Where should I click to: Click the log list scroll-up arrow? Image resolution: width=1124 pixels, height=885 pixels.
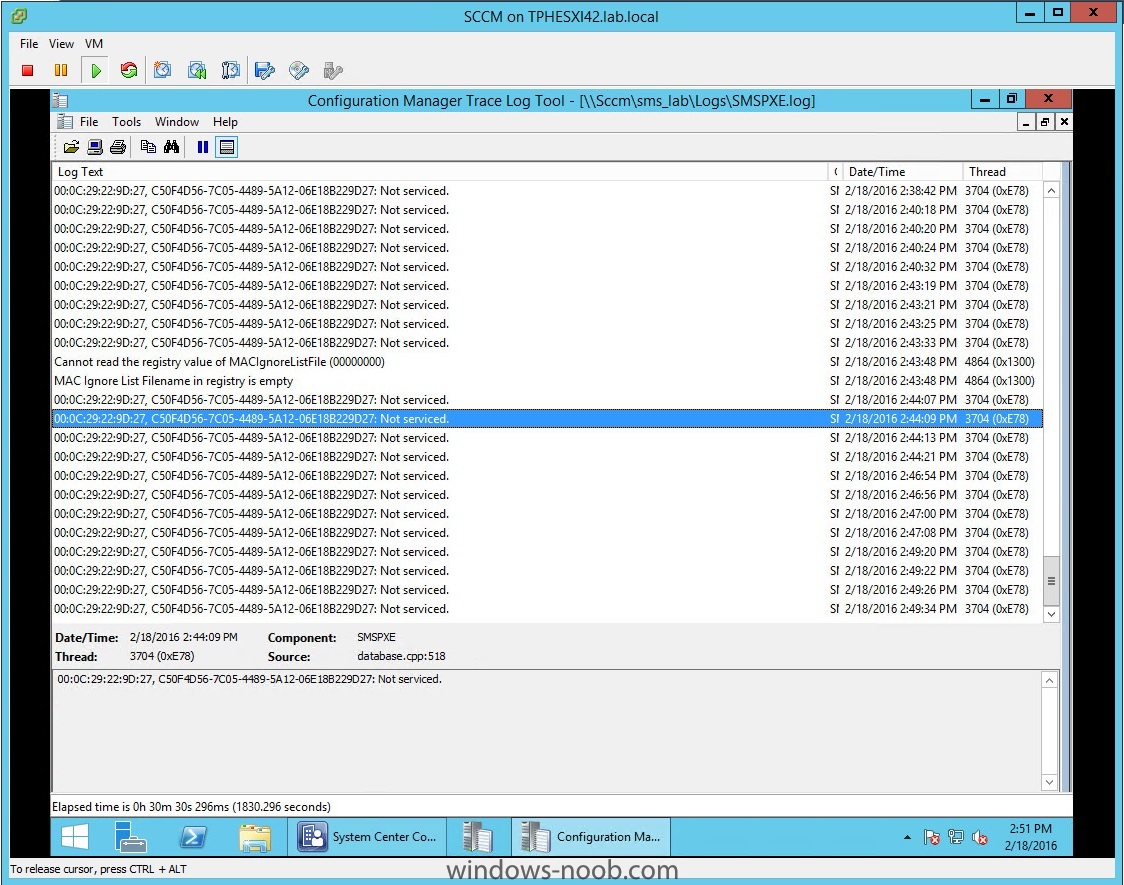click(1051, 191)
